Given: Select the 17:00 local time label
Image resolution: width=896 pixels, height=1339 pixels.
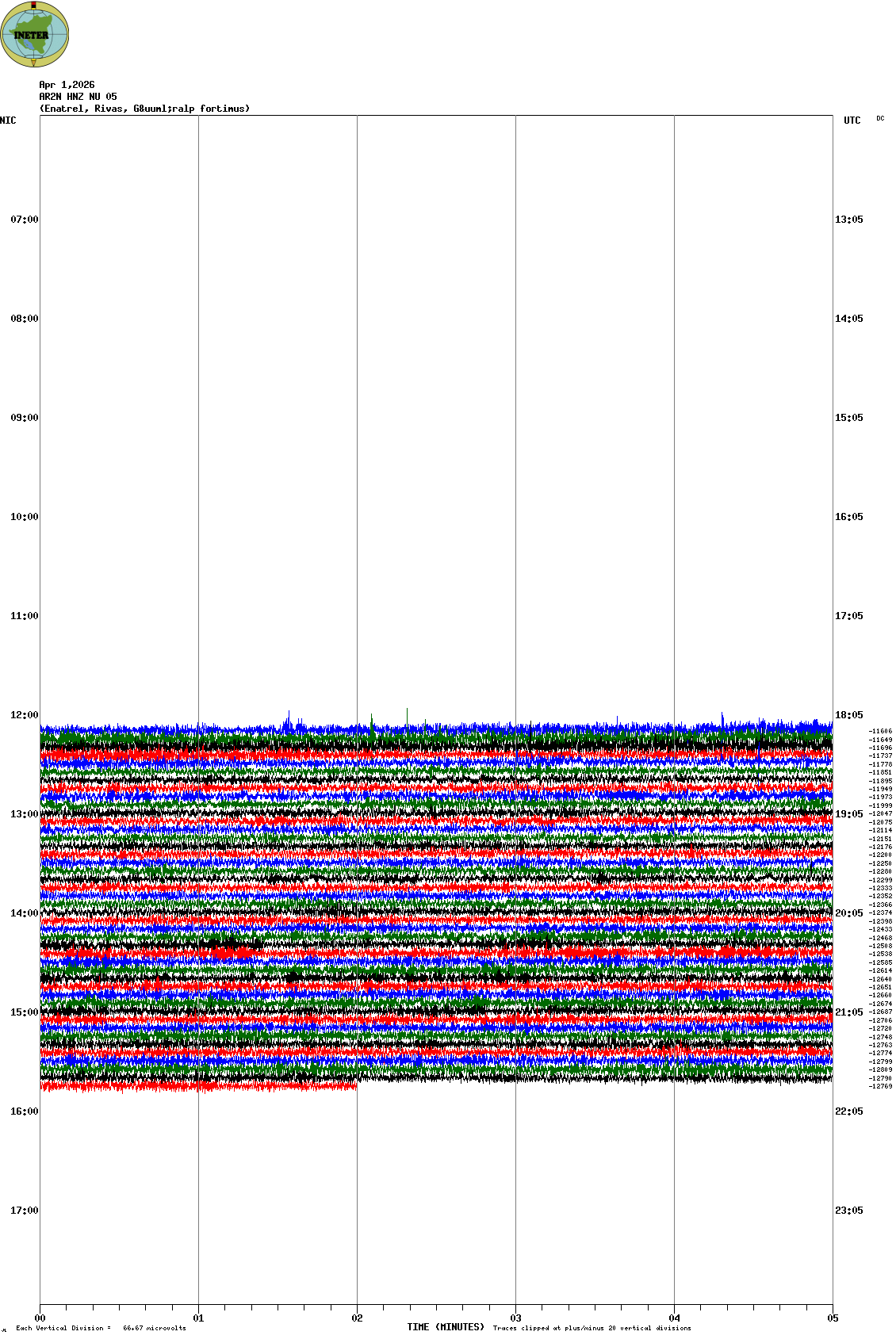Looking at the screenshot, I should [24, 1211].
